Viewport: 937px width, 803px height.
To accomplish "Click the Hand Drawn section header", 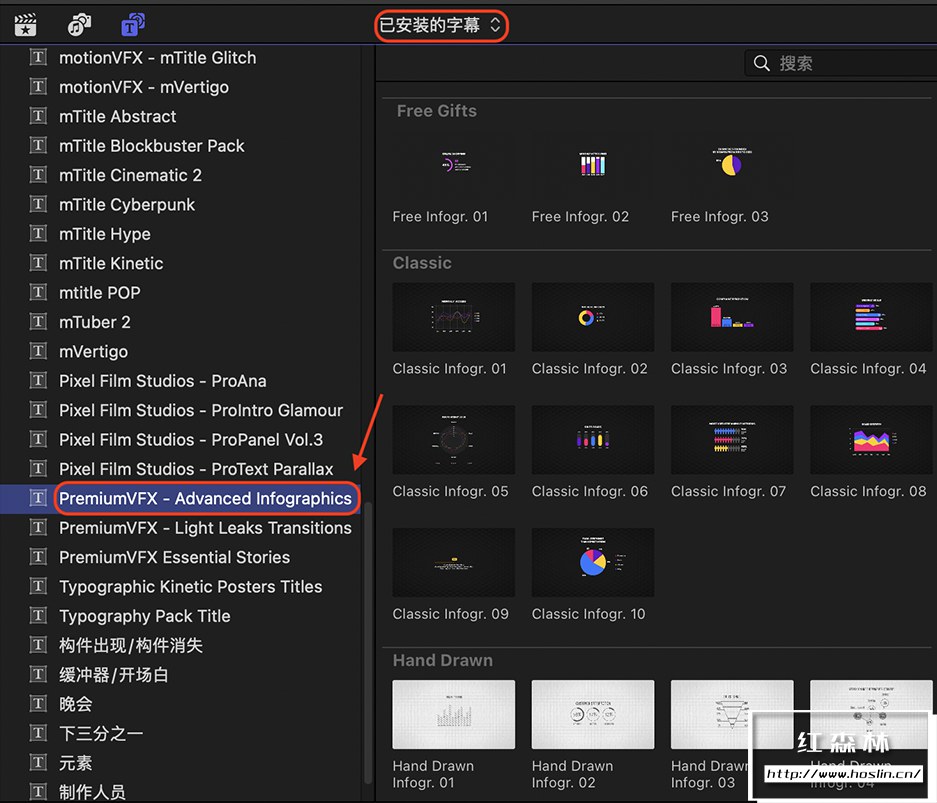I will (x=443, y=660).
